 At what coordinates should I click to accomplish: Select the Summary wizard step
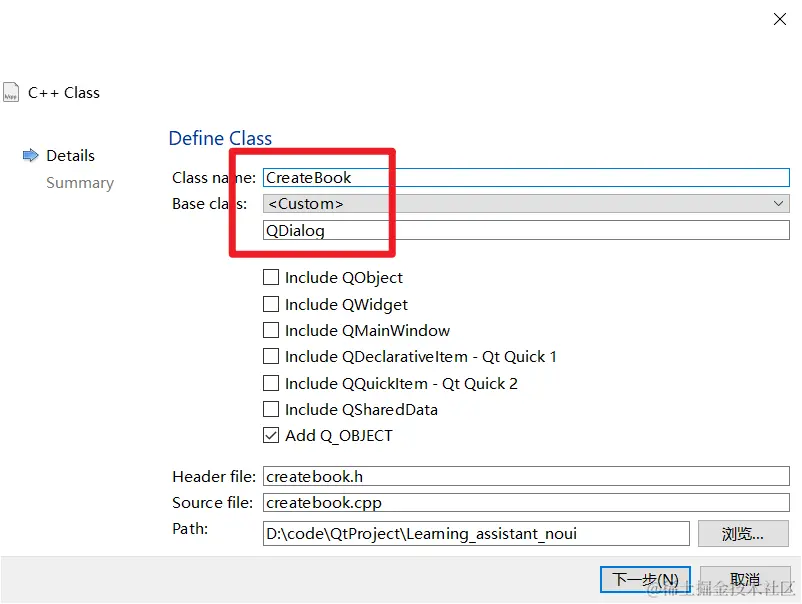[x=80, y=183]
